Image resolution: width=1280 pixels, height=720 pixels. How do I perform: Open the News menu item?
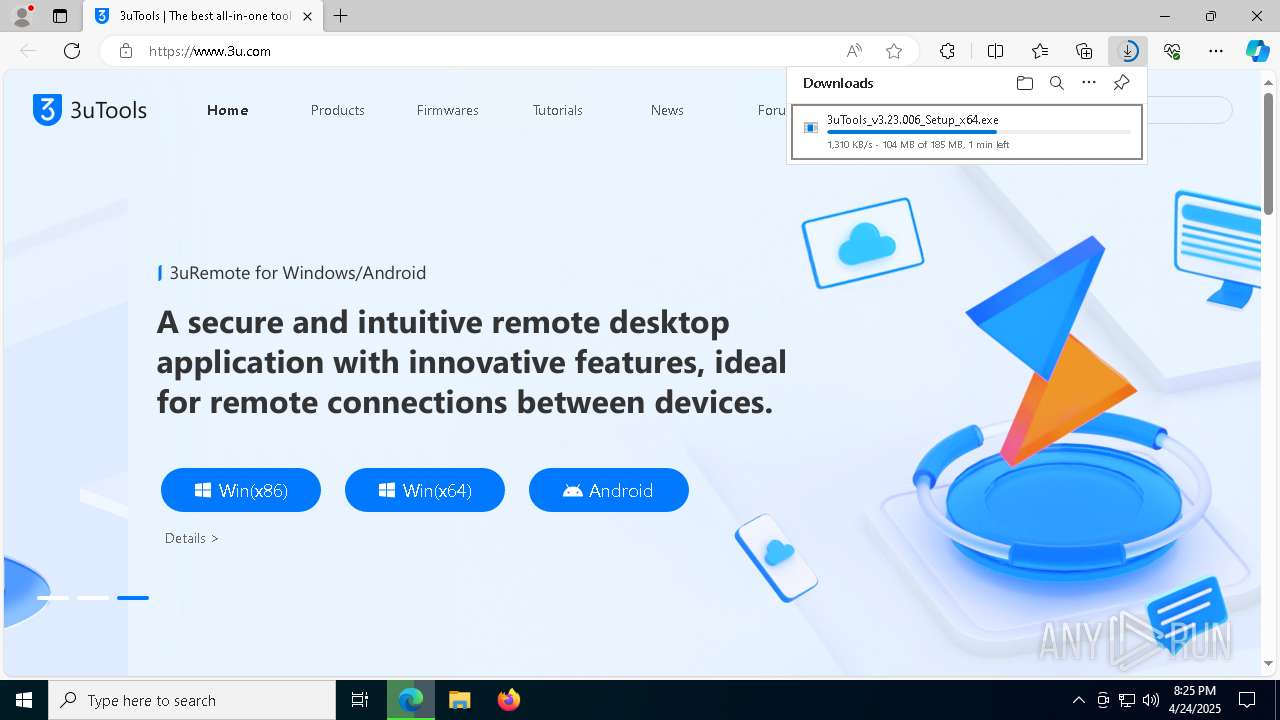tap(667, 110)
